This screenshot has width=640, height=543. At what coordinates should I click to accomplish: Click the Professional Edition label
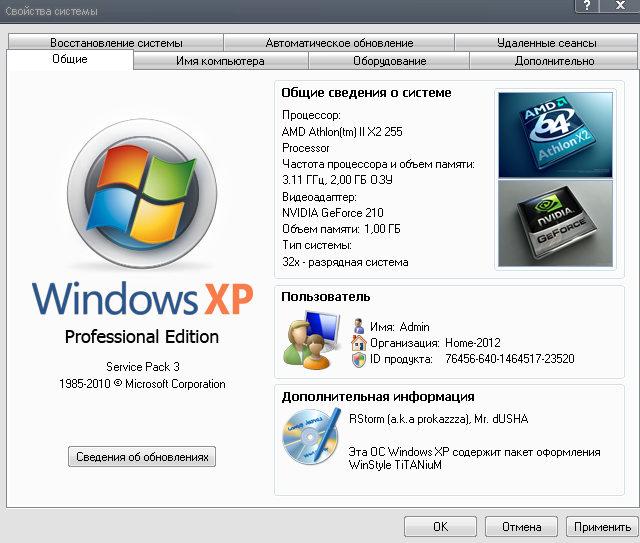point(142,337)
